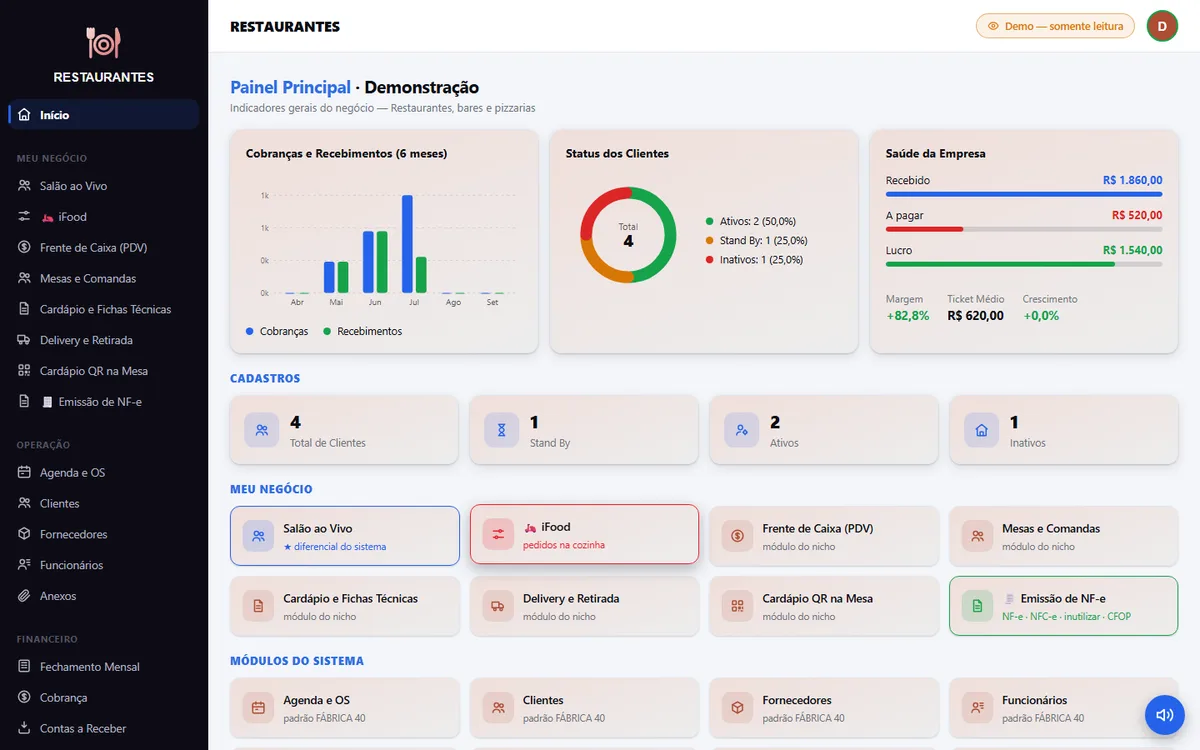Open Salão ao Vivo from sidebar
This screenshot has width=1200, height=750.
coord(104,186)
